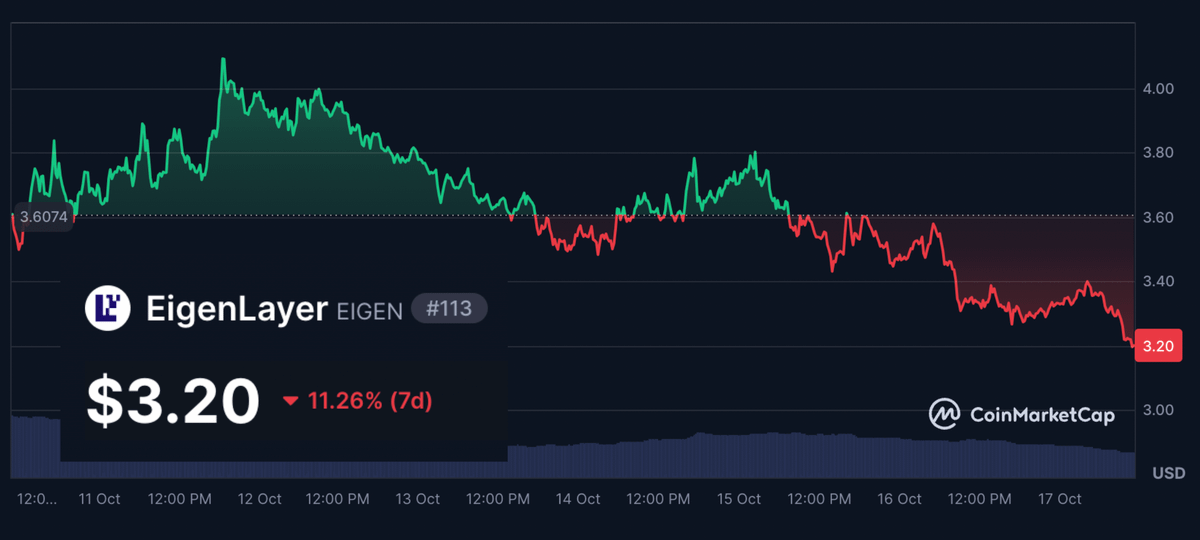Screen dimensions: 1200x540
Task: Click the CoinMarketCap wordmark text
Action: [x=1041, y=414]
